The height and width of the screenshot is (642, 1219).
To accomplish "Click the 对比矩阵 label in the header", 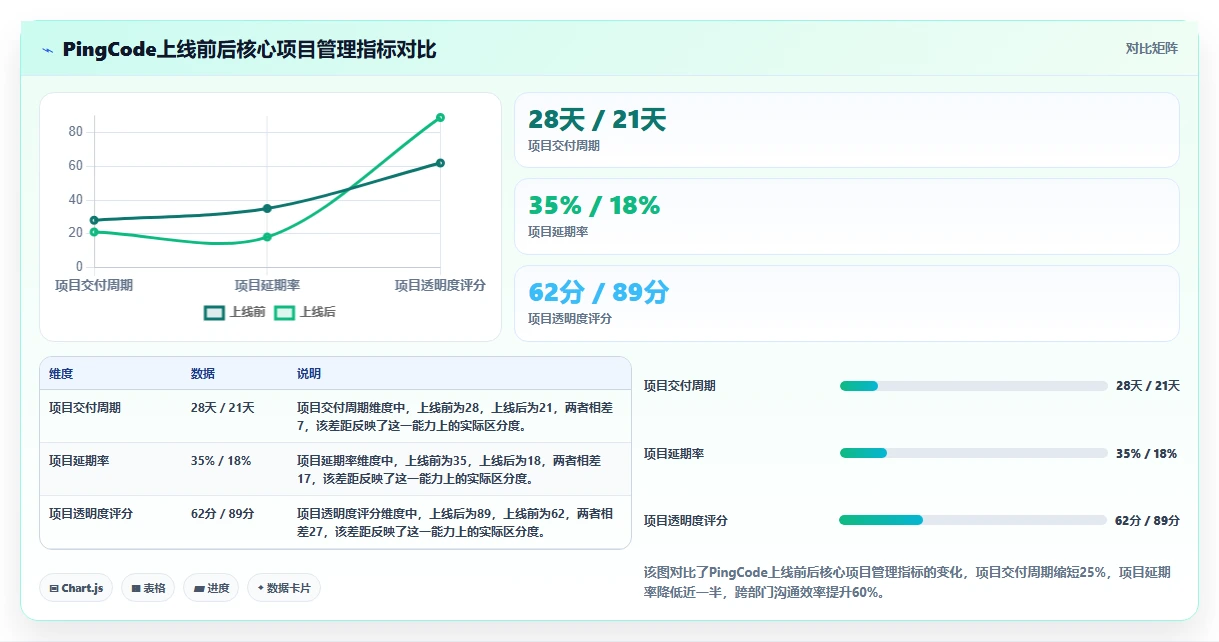I will point(1152,48).
